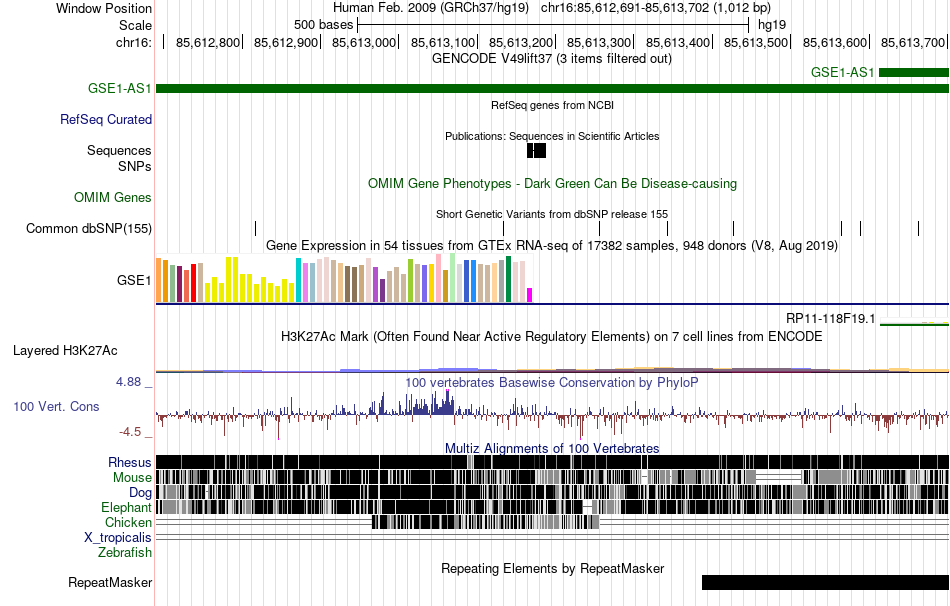Click the RepeatMasker track label
The image size is (950, 606).
[x=110, y=582]
